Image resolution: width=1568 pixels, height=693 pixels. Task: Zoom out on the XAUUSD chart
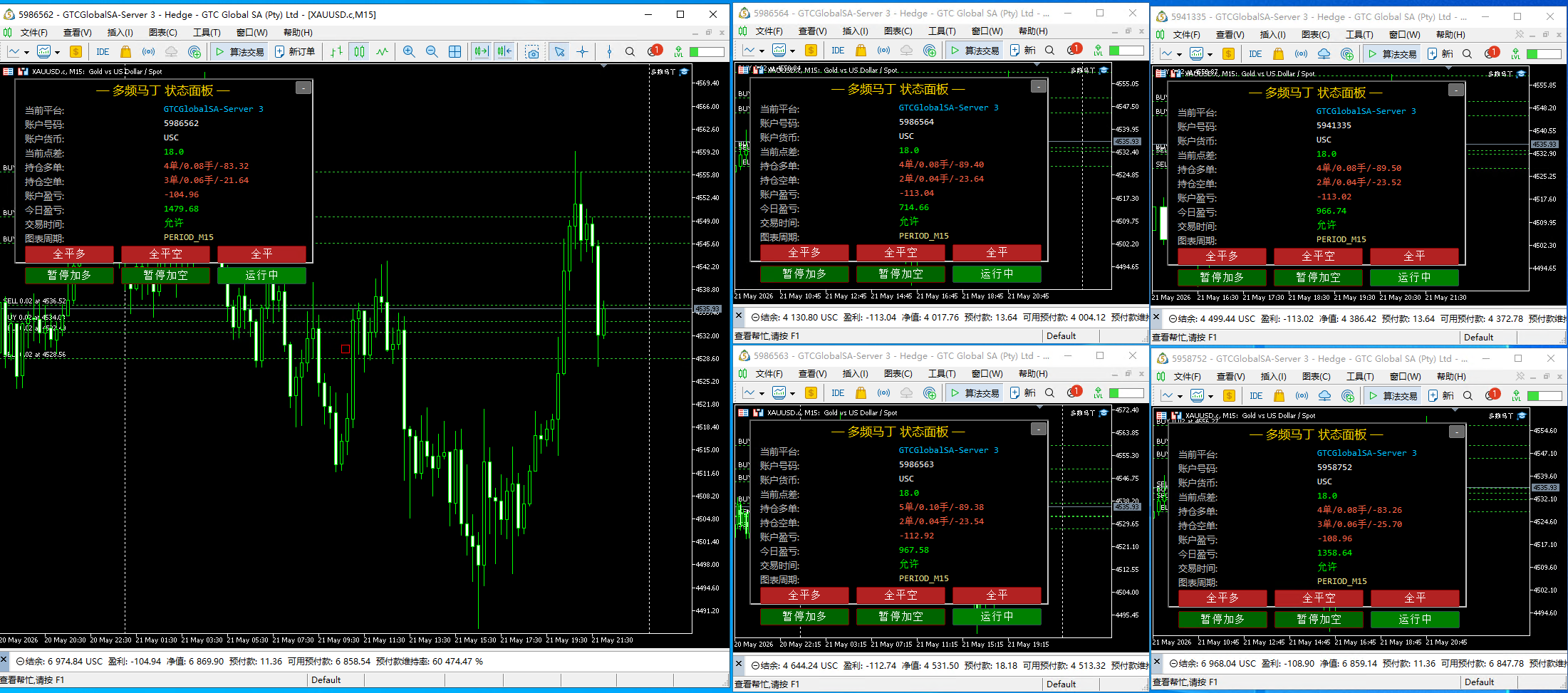coord(432,51)
